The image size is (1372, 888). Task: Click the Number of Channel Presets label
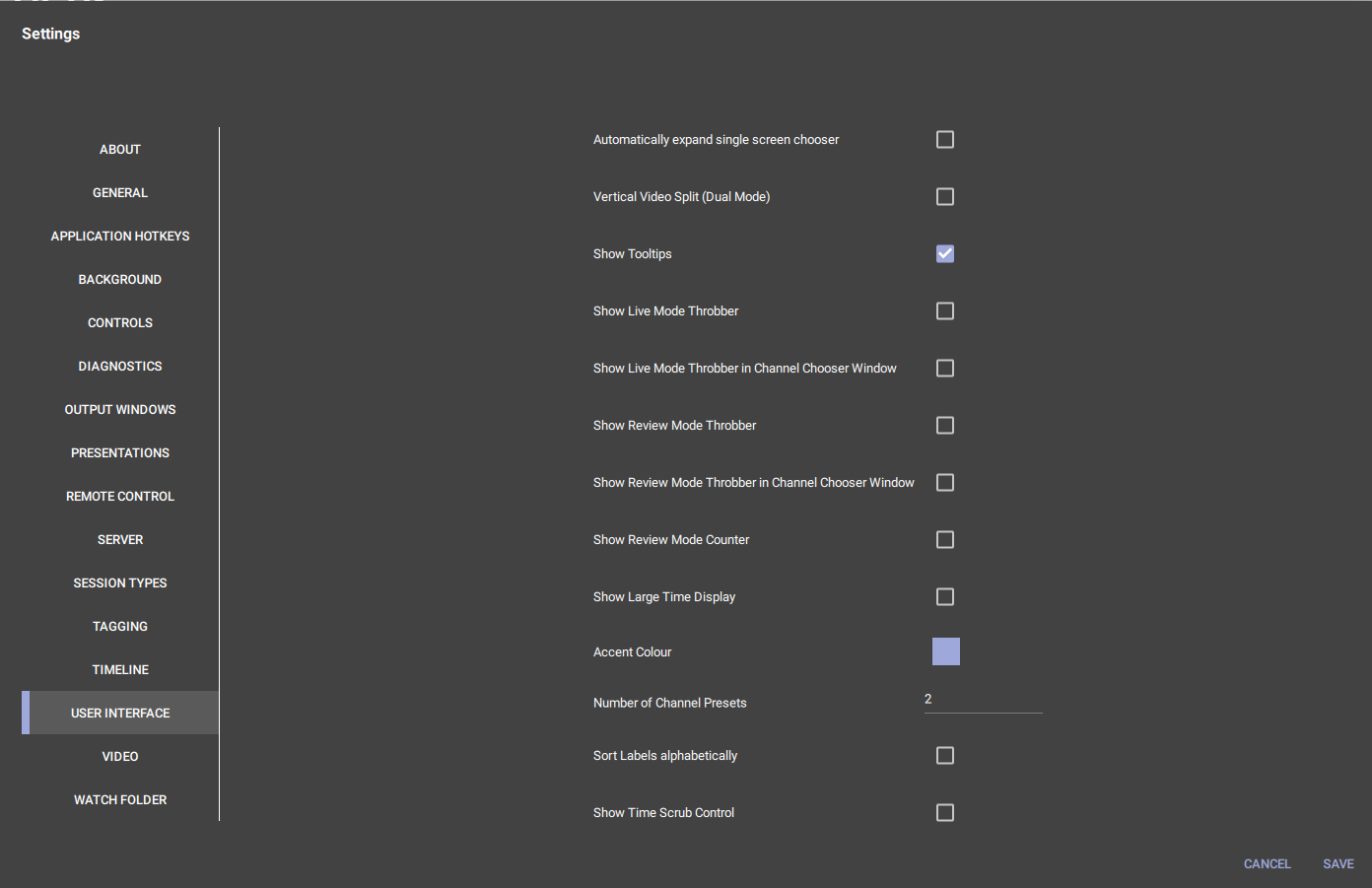[x=670, y=704]
